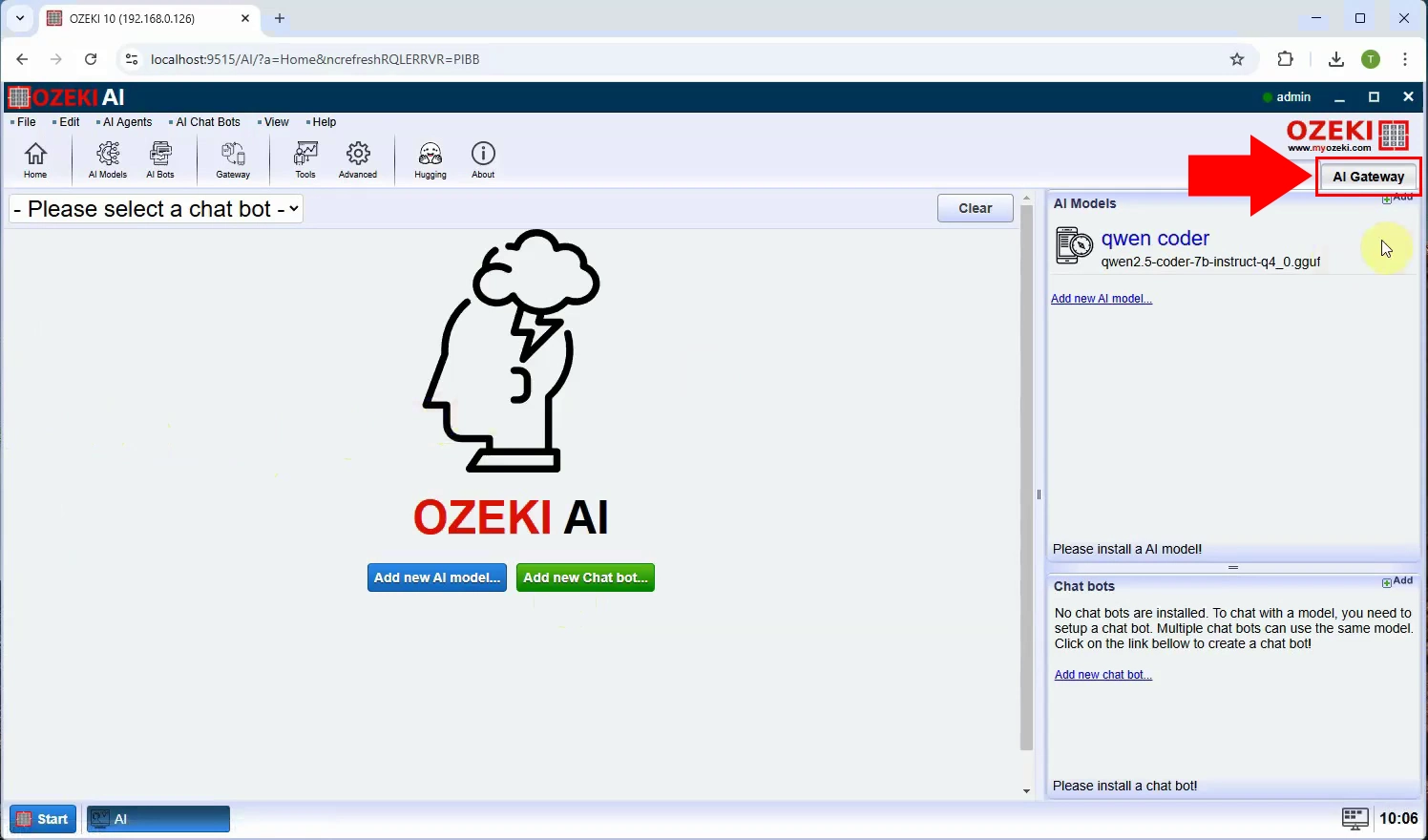The width and height of the screenshot is (1428, 840).
Task: Click the scrollbar up arrow
Action: tap(1027, 198)
